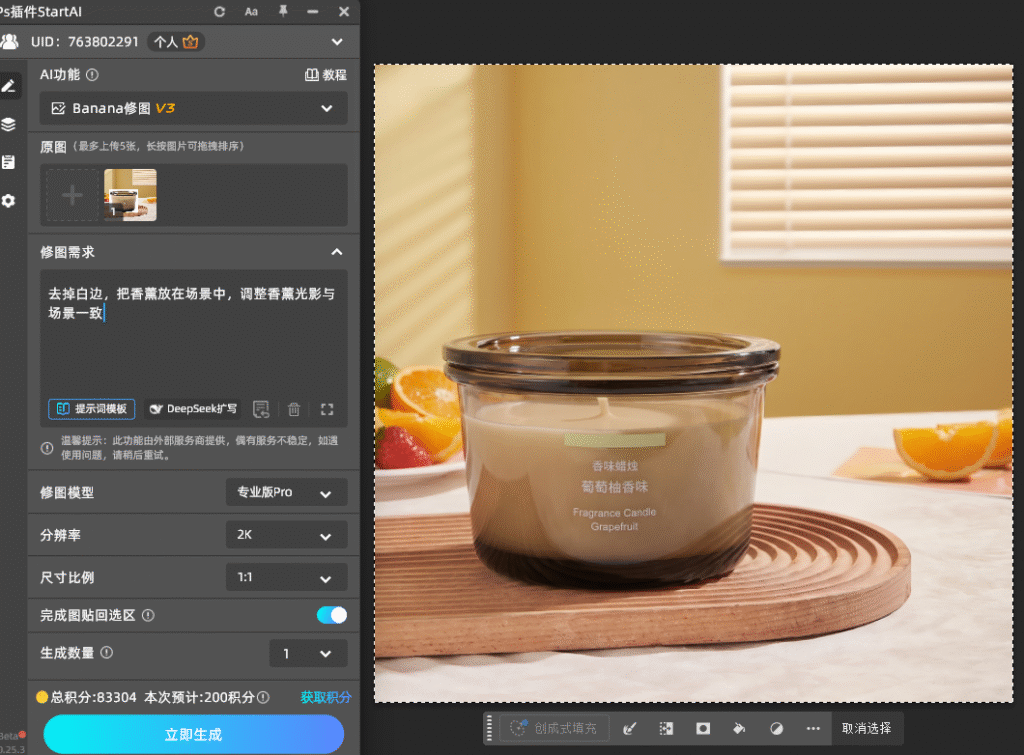Click the 个人 membership crown badge
1024x755 pixels.
pyautogui.click(x=176, y=42)
